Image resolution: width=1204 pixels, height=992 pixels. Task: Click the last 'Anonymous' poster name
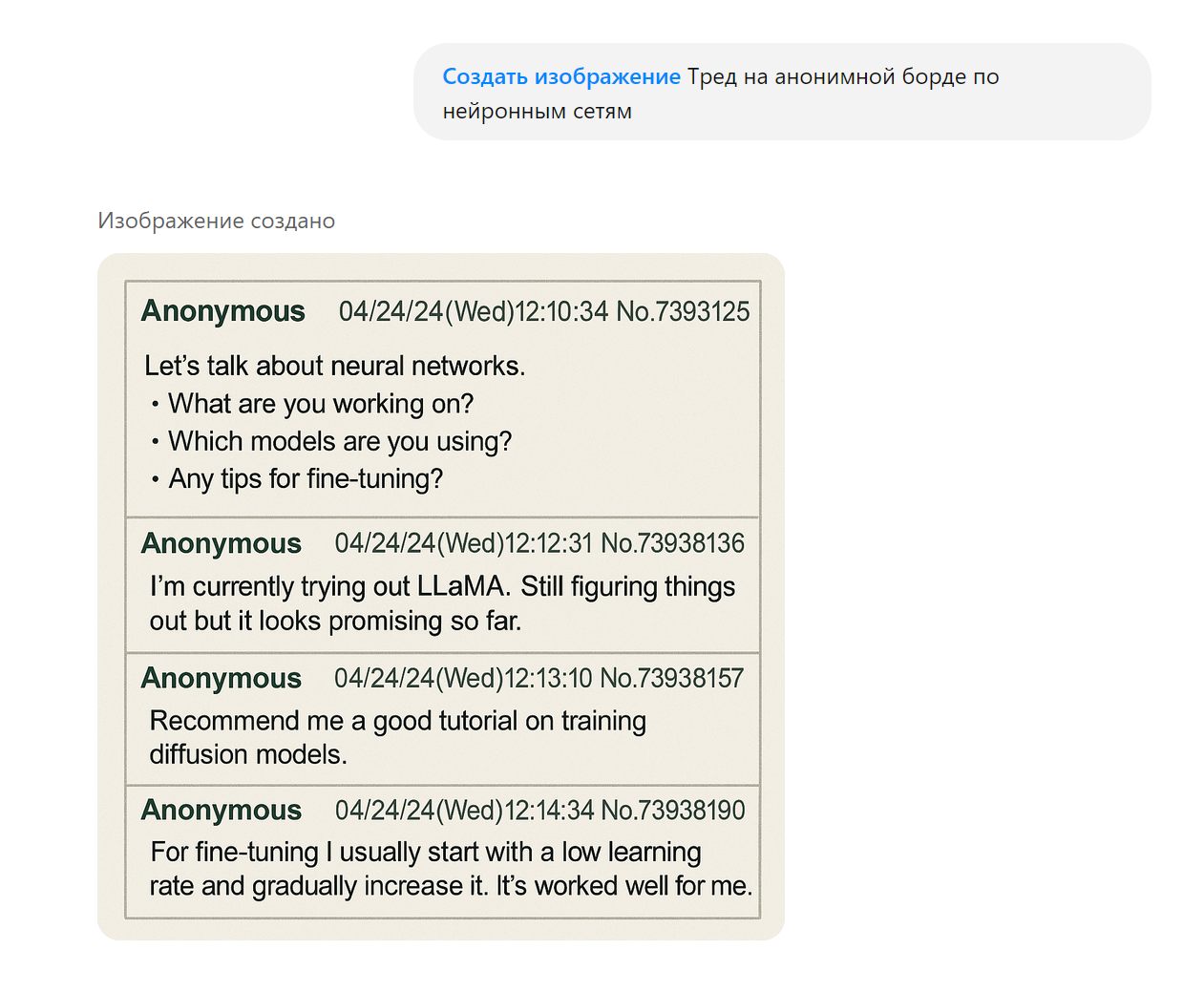(222, 810)
